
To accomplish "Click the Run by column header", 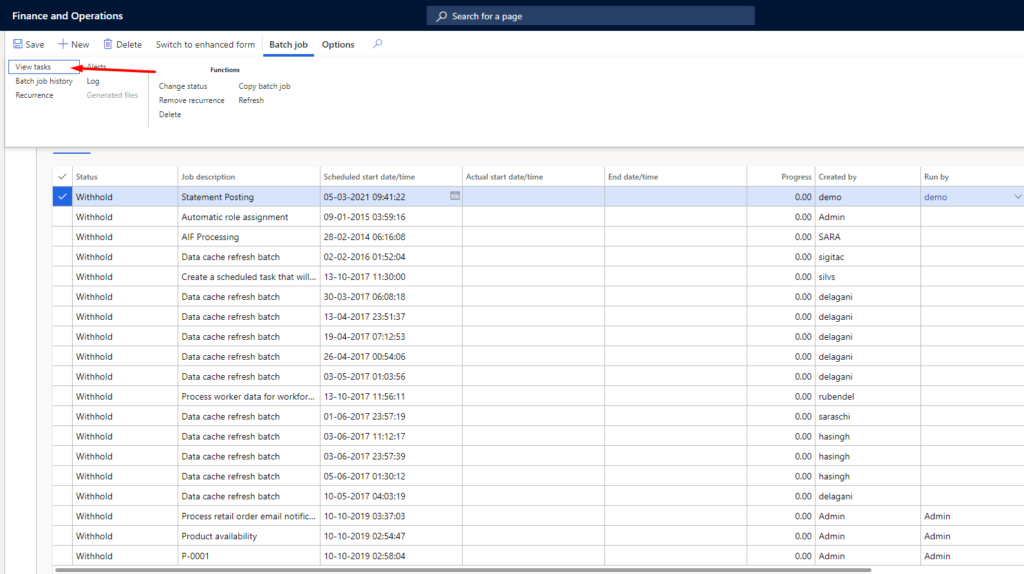I will 936,177.
